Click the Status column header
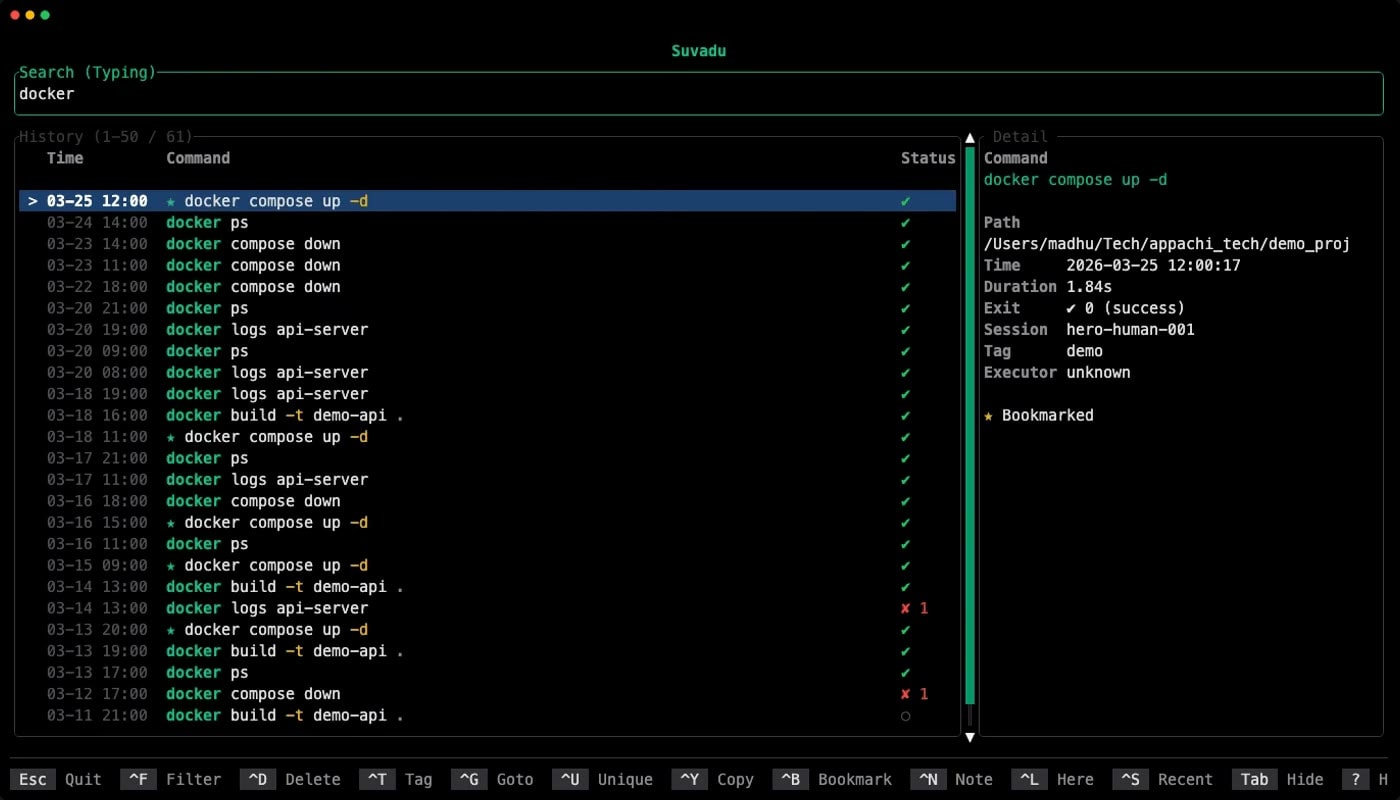 click(x=928, y=158)
